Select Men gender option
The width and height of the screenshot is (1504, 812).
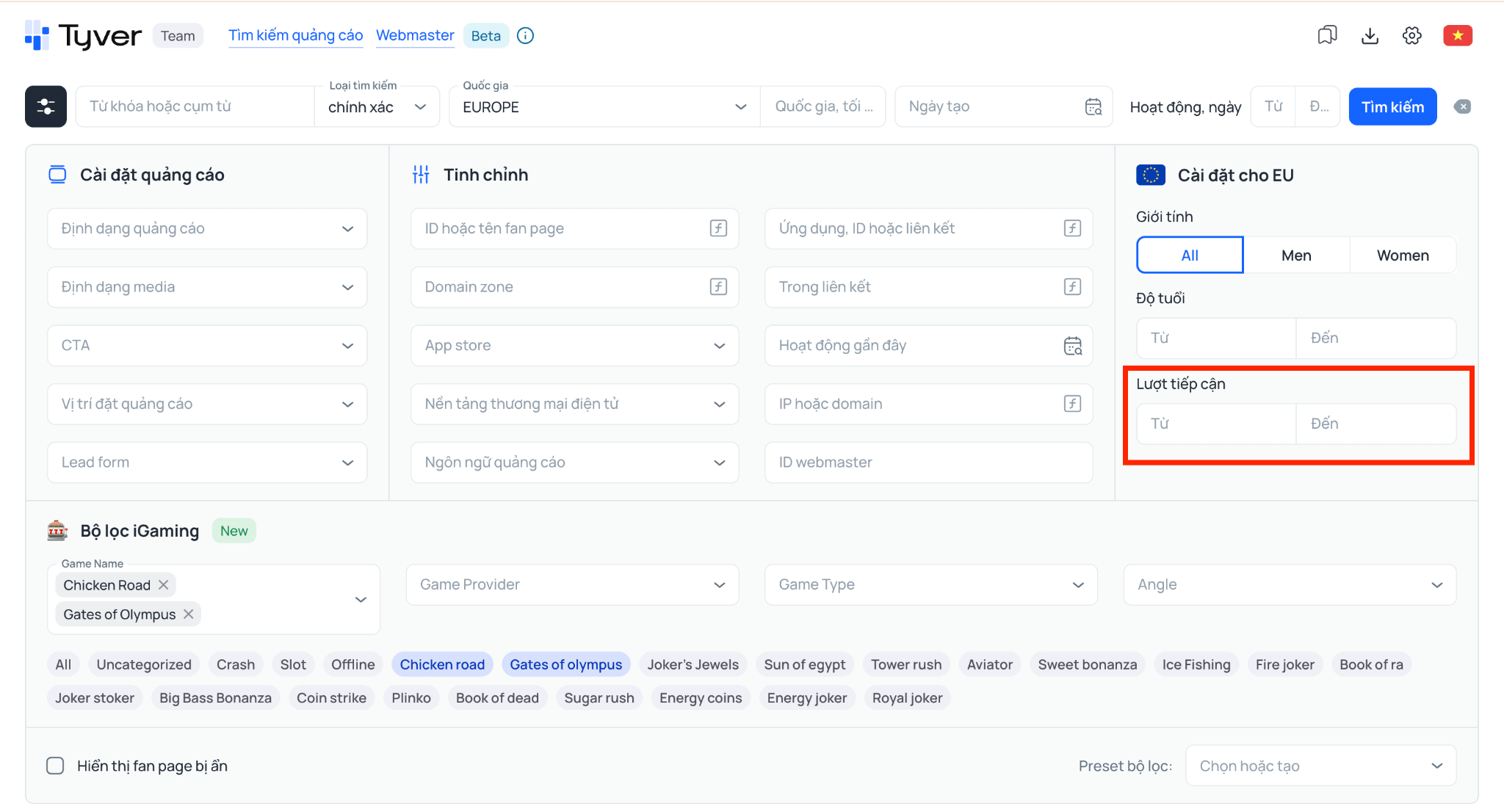1296,255
